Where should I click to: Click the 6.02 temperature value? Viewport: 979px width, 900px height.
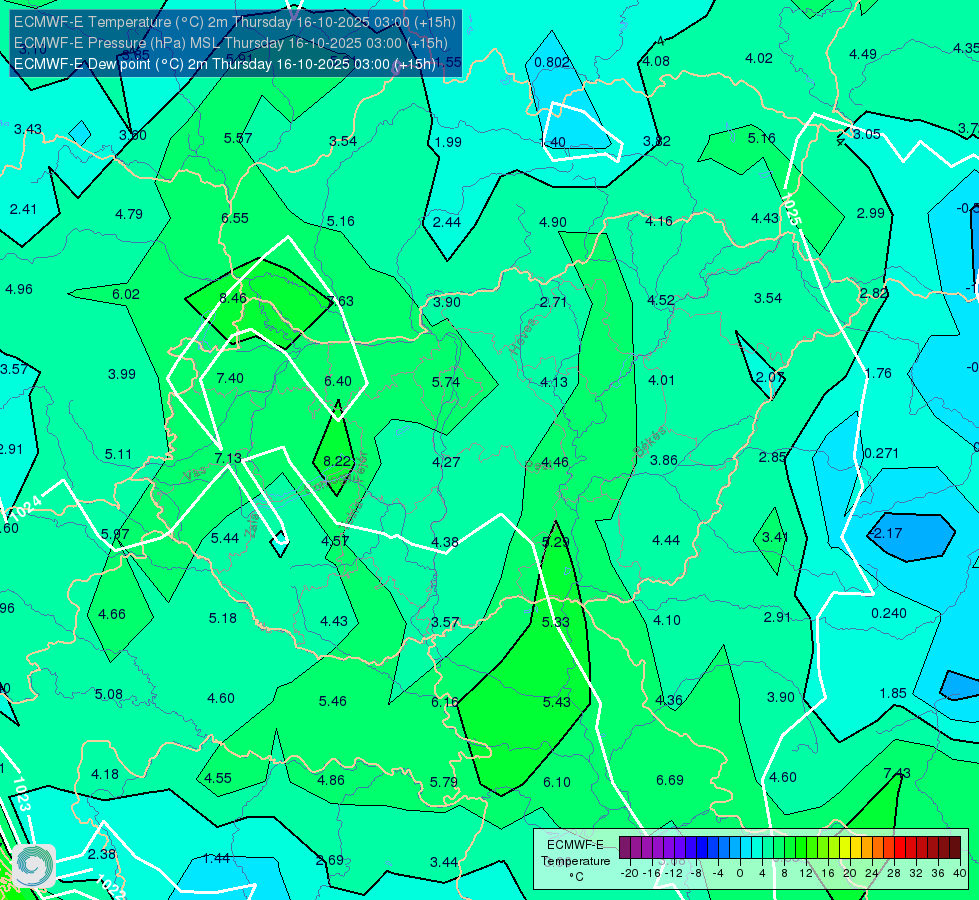(125, 294)
